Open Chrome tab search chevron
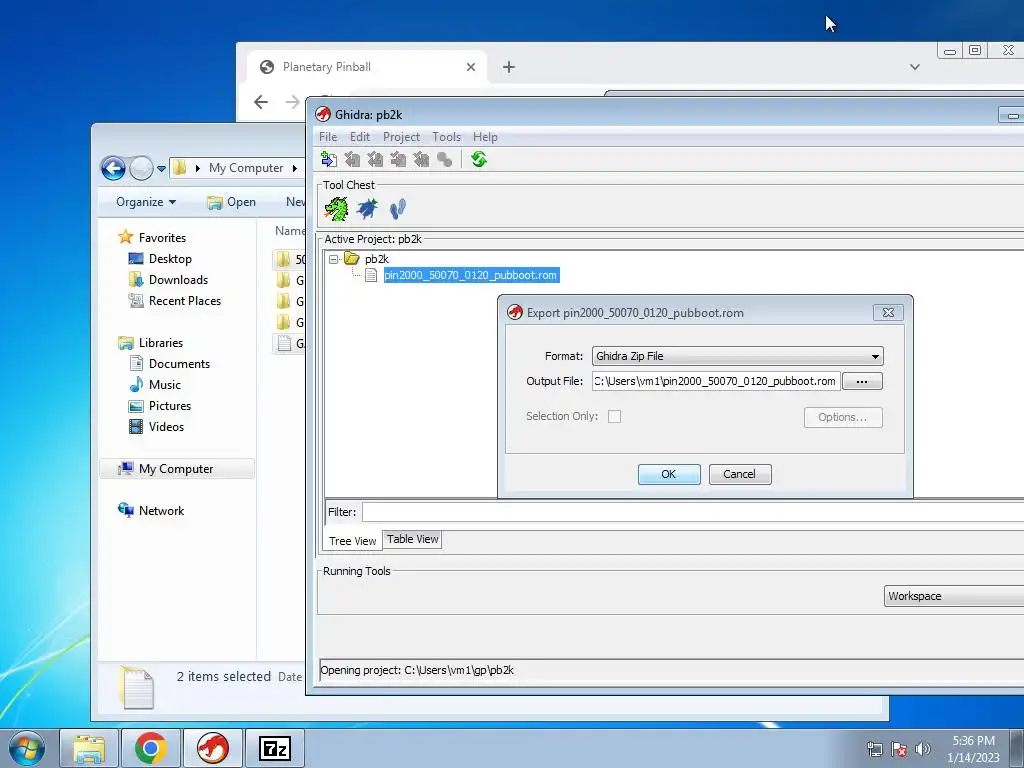Screen dimensions: 1024x768 coord(915,67)
